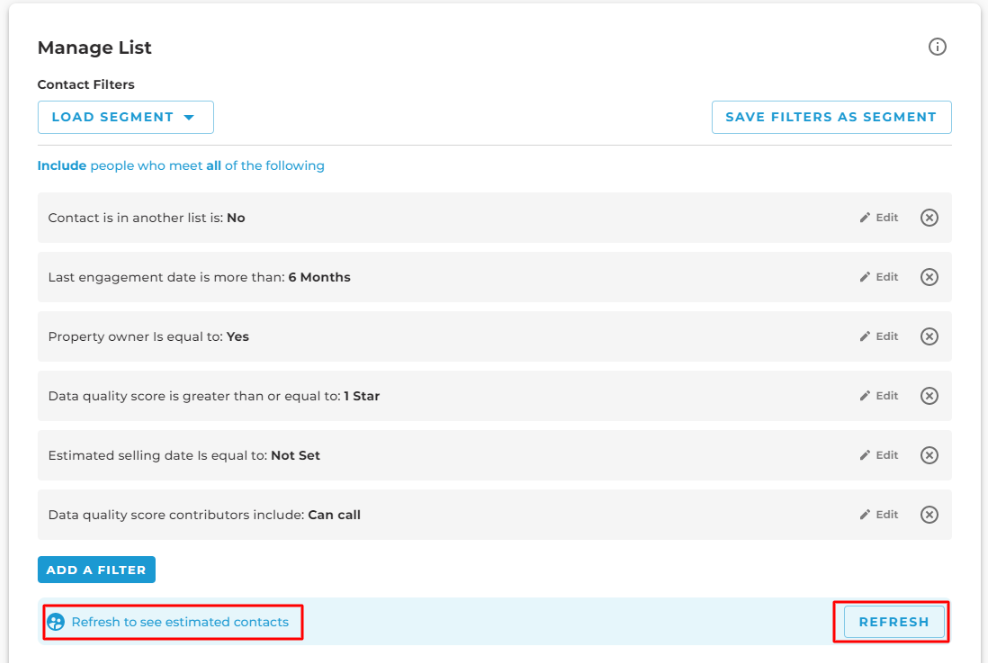Viewport: 988px width, 663px height.
Task: Remove 'Data quality score contributors' filter
Action: [929, 515]
